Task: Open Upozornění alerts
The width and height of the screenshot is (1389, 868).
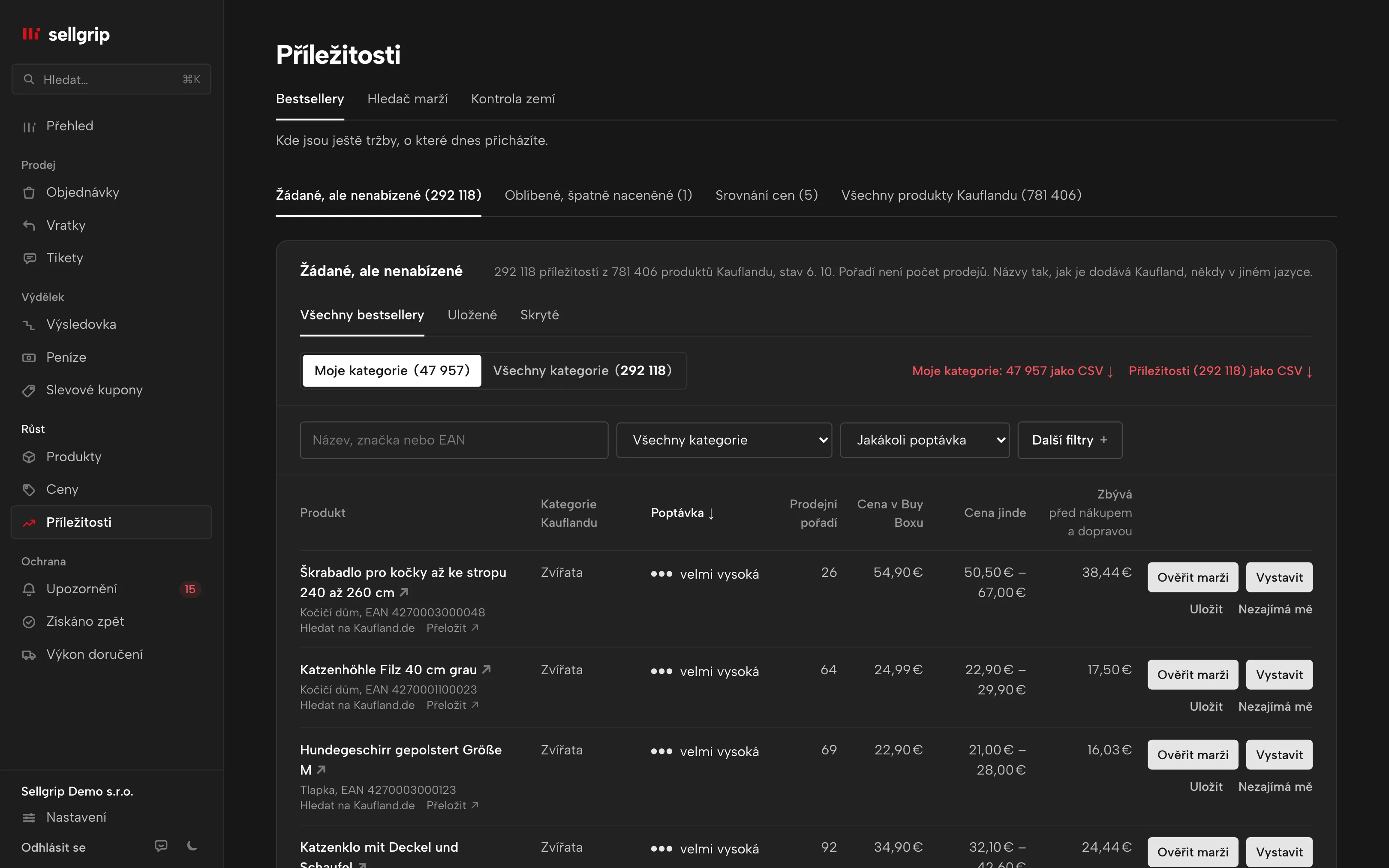Action: 111,589
